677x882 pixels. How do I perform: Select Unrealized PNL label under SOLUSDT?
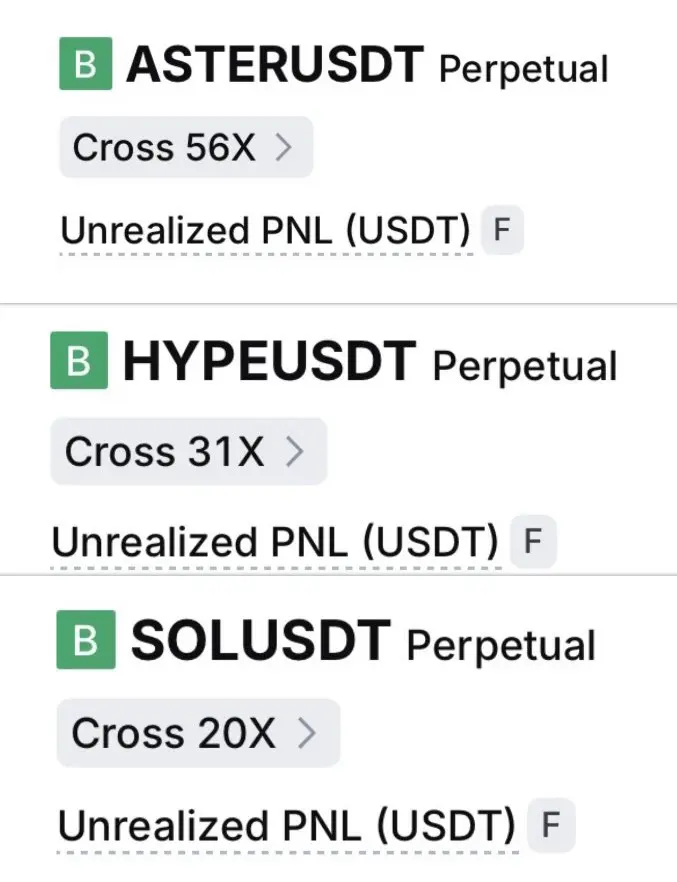(x=287, y=825)
